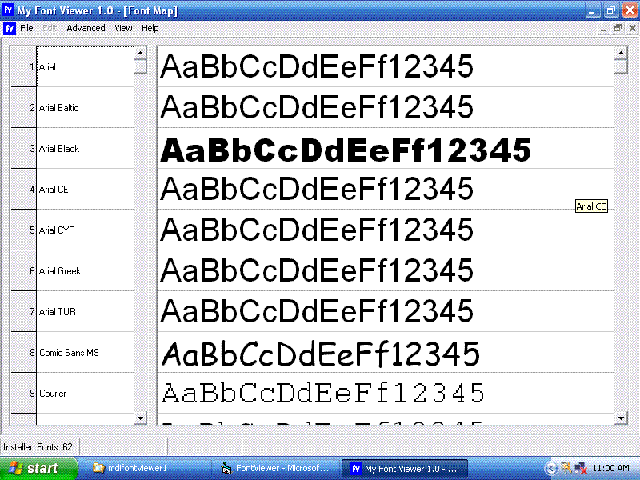This screenshot has height=480, width=640.
Task: Switch to the Fontviewer - Microsoft taskbar window
Action: (x=270, y=468)
